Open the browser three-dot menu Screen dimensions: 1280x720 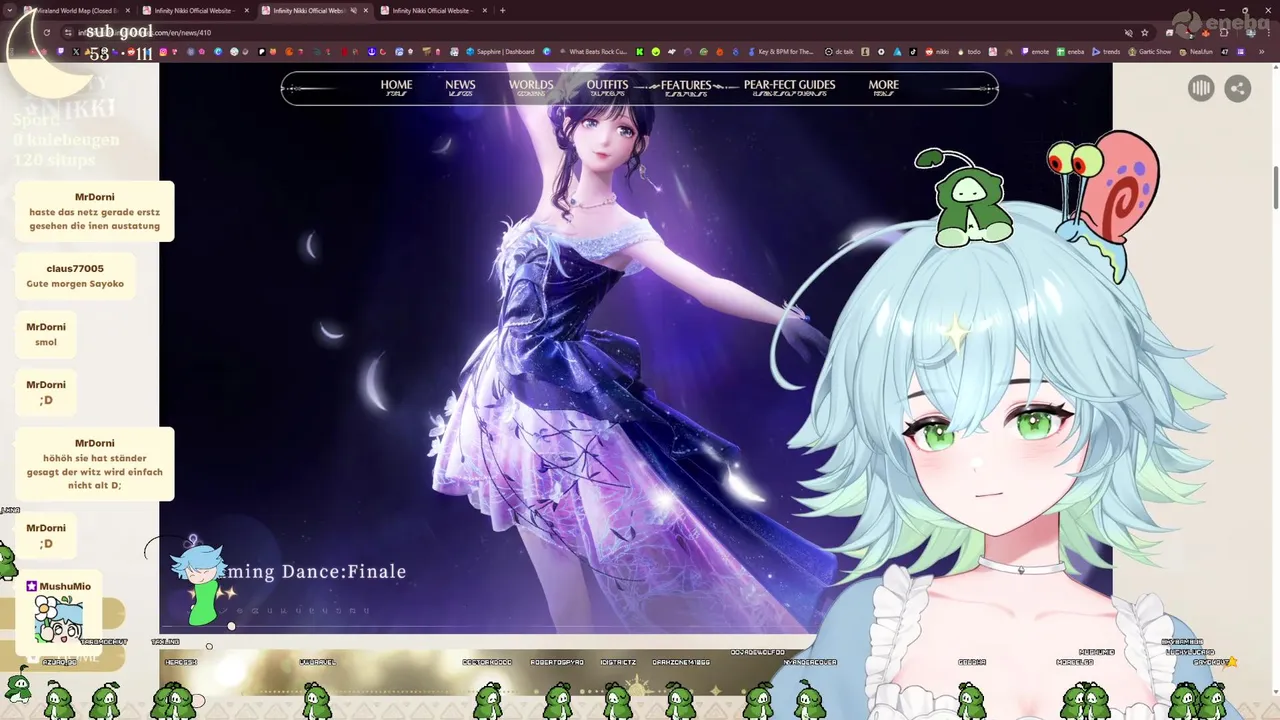tap(1268, 32)
